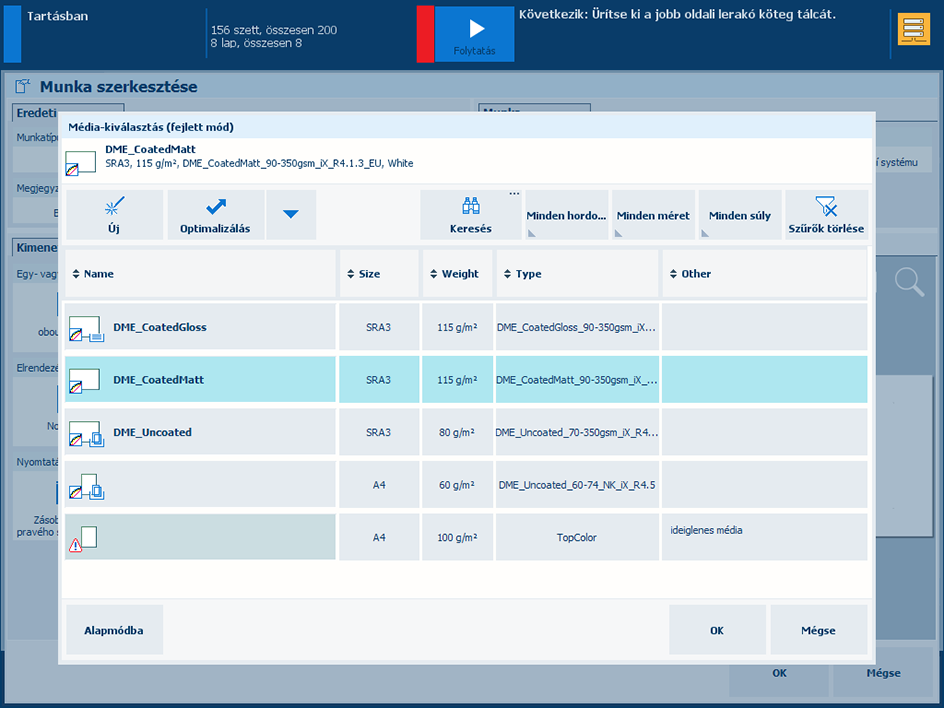
Task: Open the Minden hordo... filter dropdown
Action: [x=566, y=215]
